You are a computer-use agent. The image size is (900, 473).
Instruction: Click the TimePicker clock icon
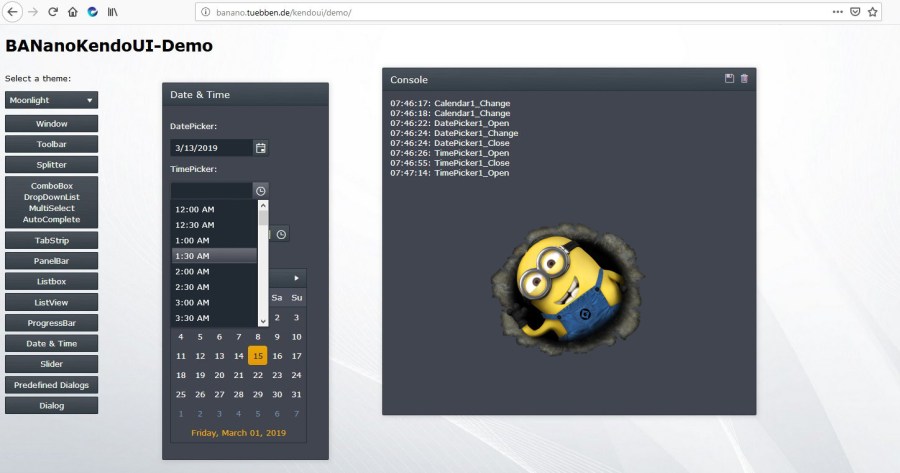point(260,190)
